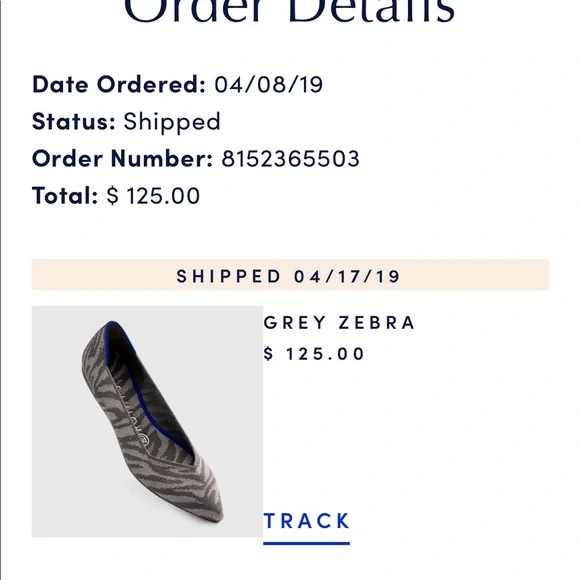
Task: Click the SHIPPED 04/17/19 banner
Action: (290, 275)
